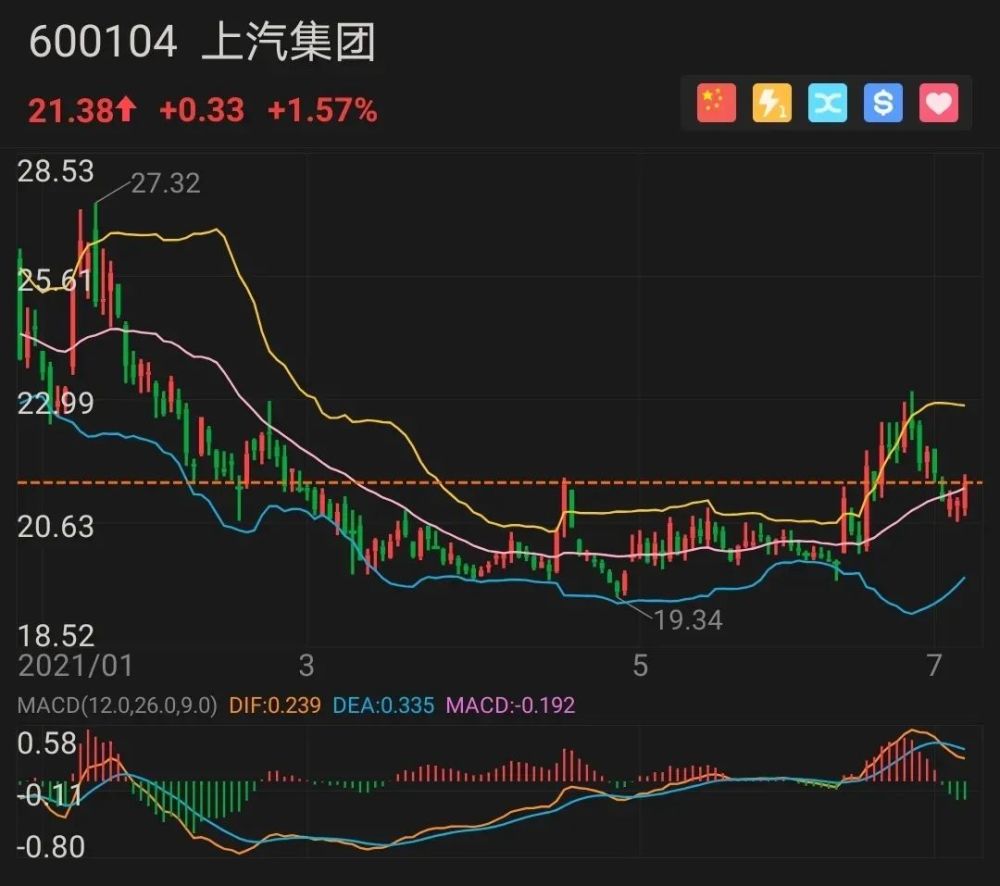Tap the 25.61 price axis label
This screenshot has width=1000, height=886.
55,280
